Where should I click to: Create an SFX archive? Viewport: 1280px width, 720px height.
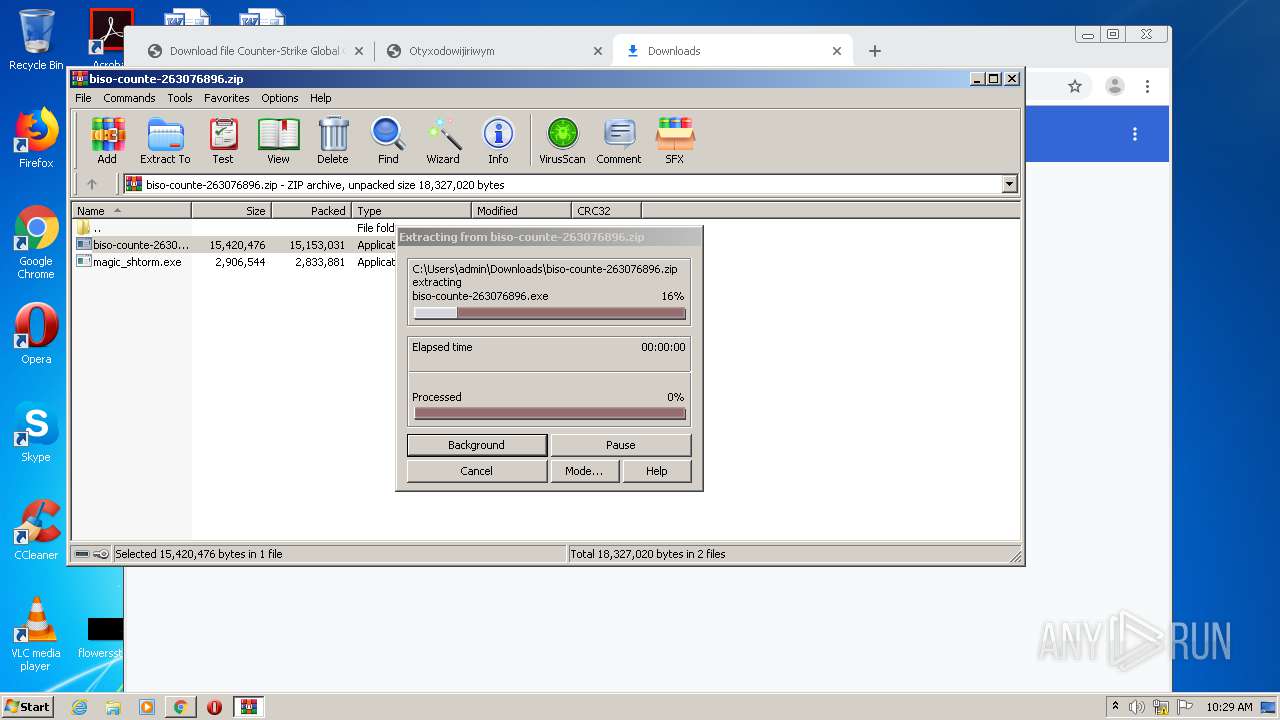[675, 140]
